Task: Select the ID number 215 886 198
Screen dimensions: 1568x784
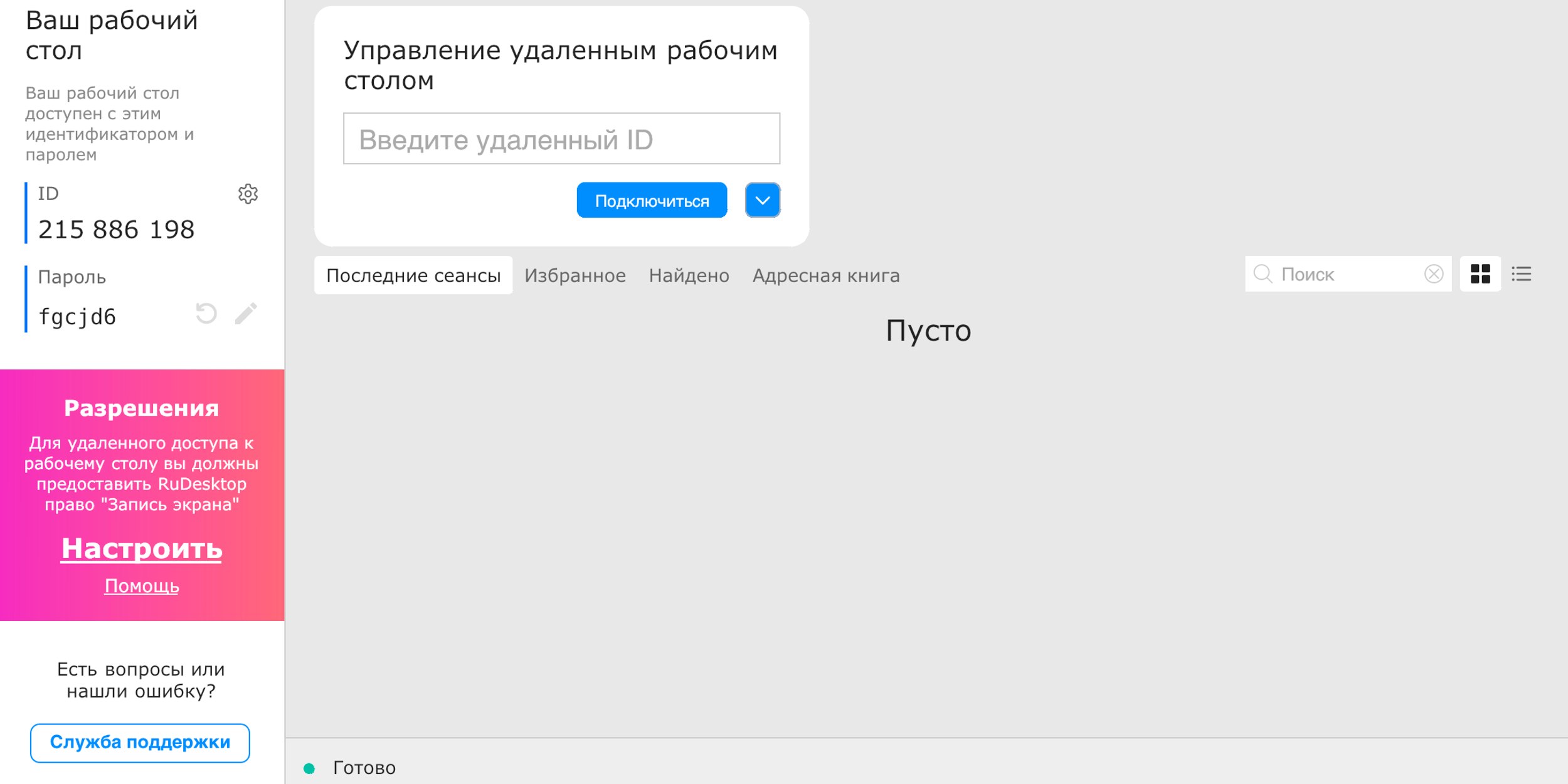Action: [116, 230]
